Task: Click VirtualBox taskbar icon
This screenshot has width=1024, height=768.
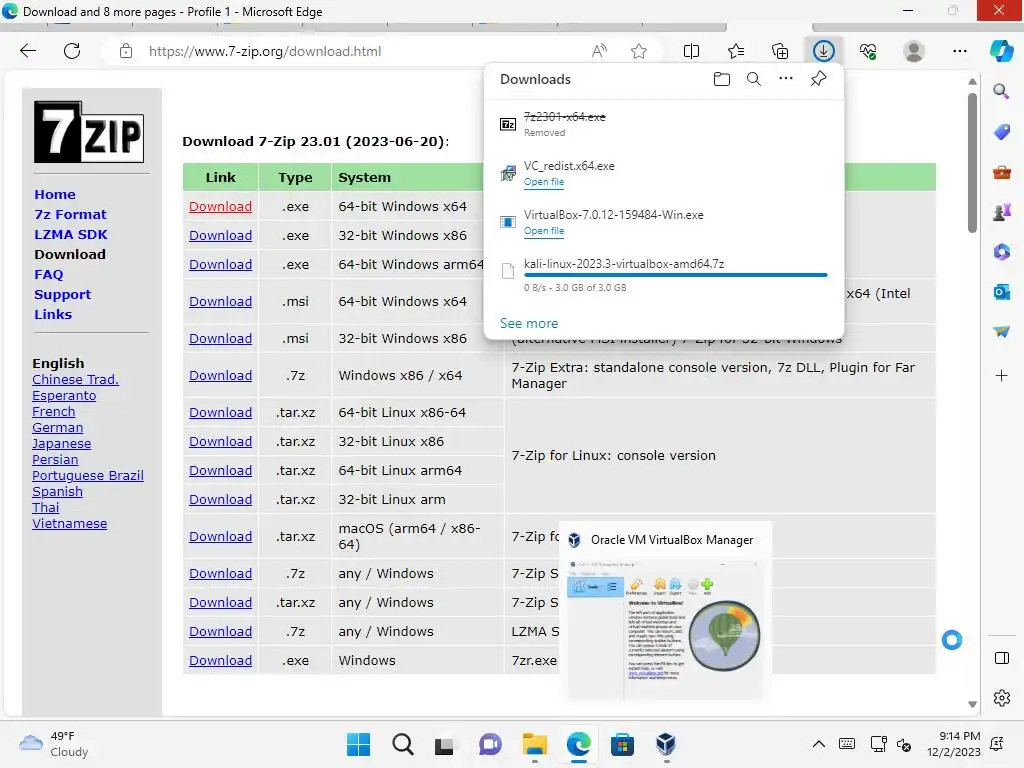Action: [665, 744]
